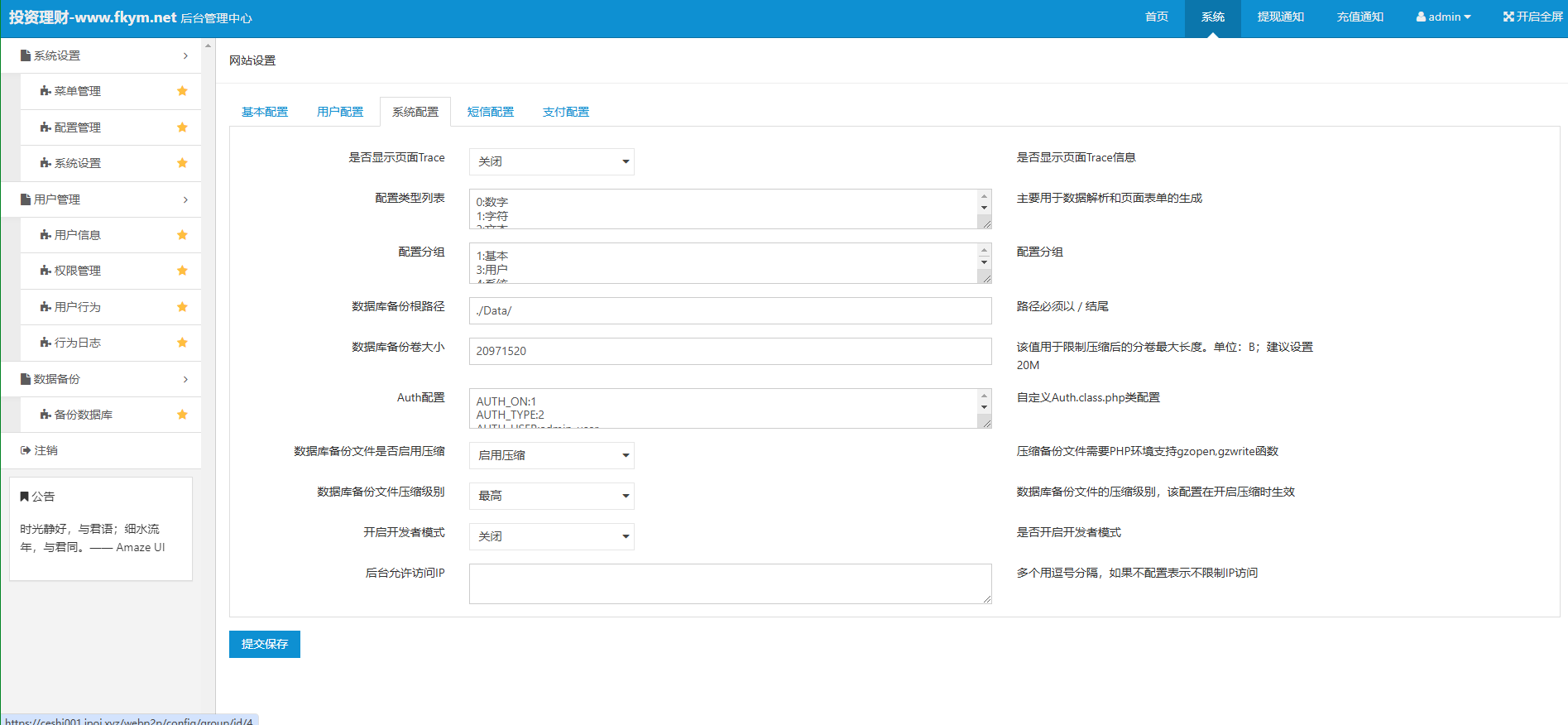This screenshot has width=1568, height=725.
Task: Open the admin user menu
Action: click(x=1443, y=17)
